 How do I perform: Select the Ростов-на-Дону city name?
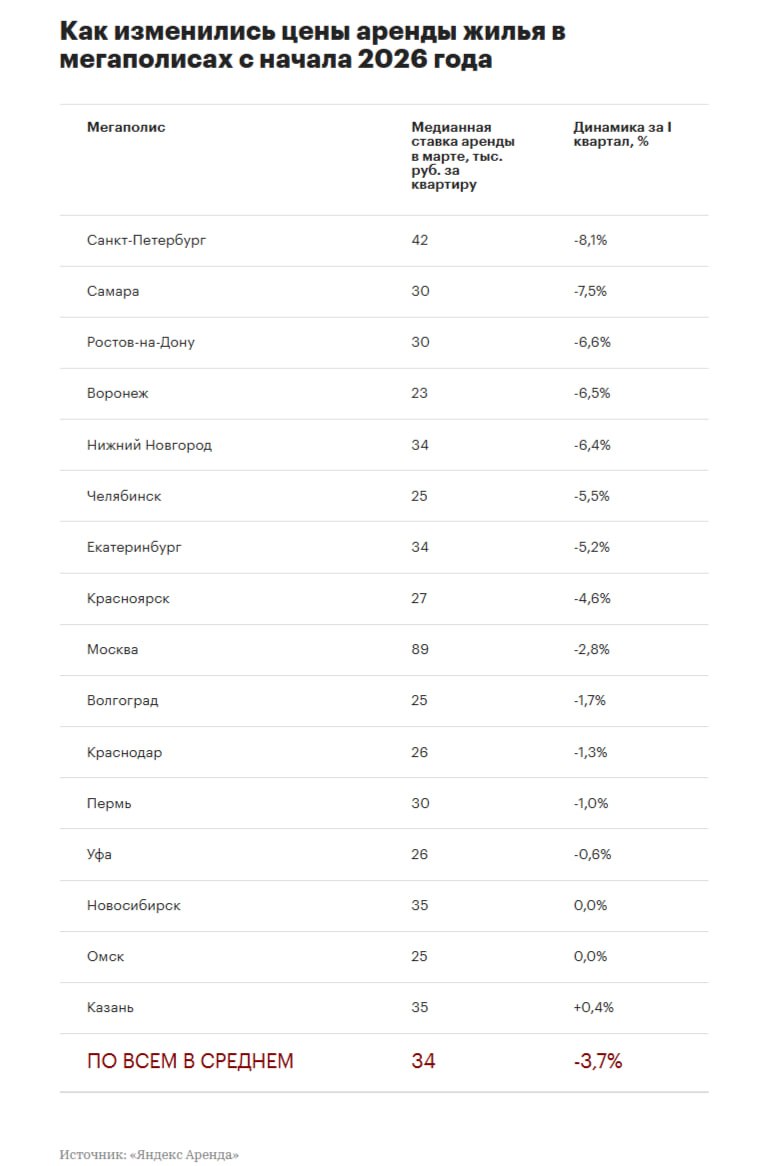(140, 342)
